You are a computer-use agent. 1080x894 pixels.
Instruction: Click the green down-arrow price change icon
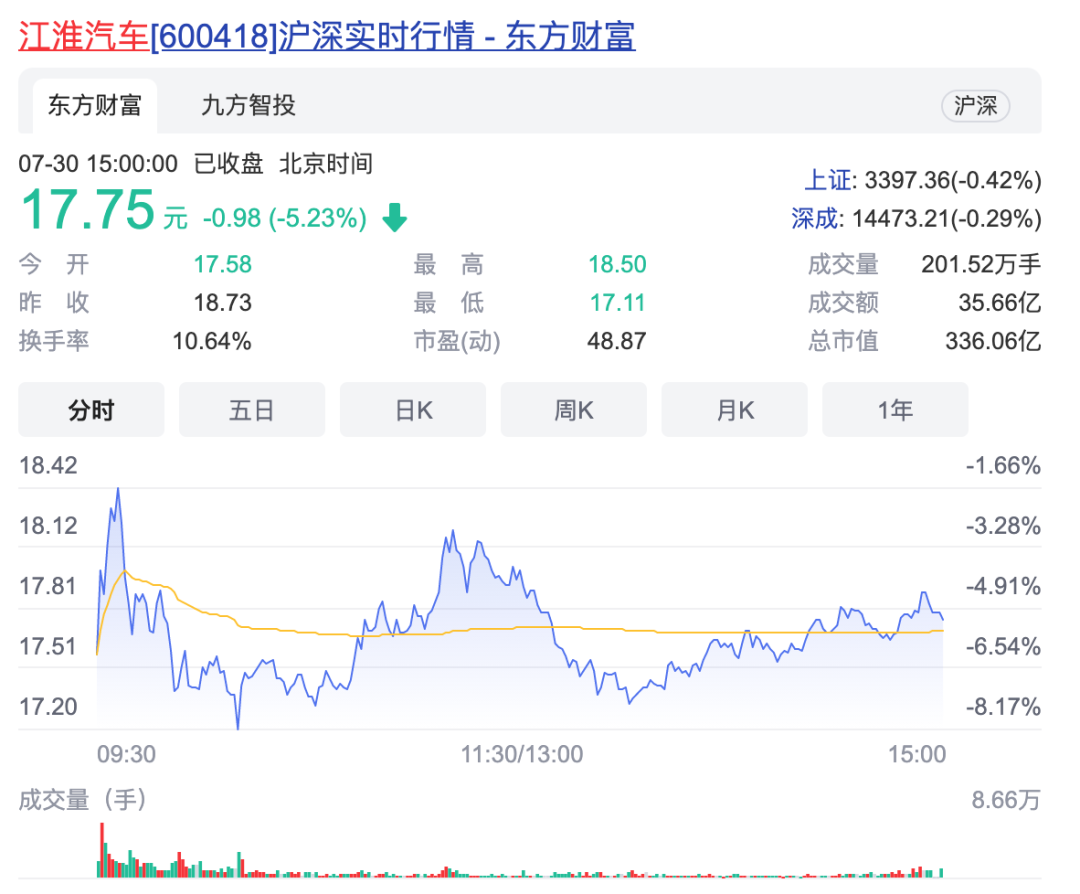coord(395,218)
